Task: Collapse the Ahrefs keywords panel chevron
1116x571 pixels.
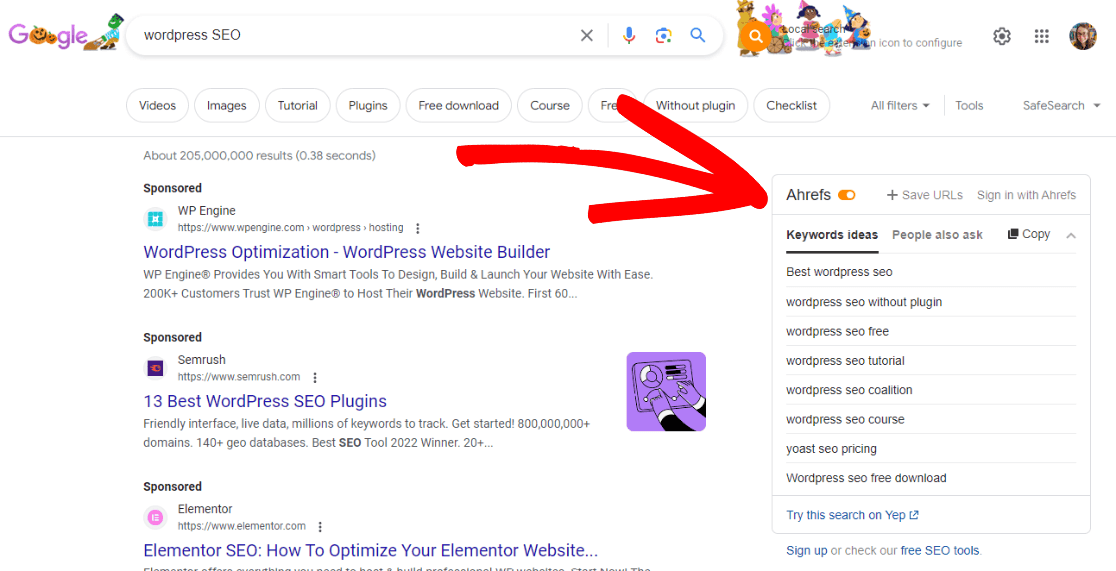Action: click(1071, 236)
